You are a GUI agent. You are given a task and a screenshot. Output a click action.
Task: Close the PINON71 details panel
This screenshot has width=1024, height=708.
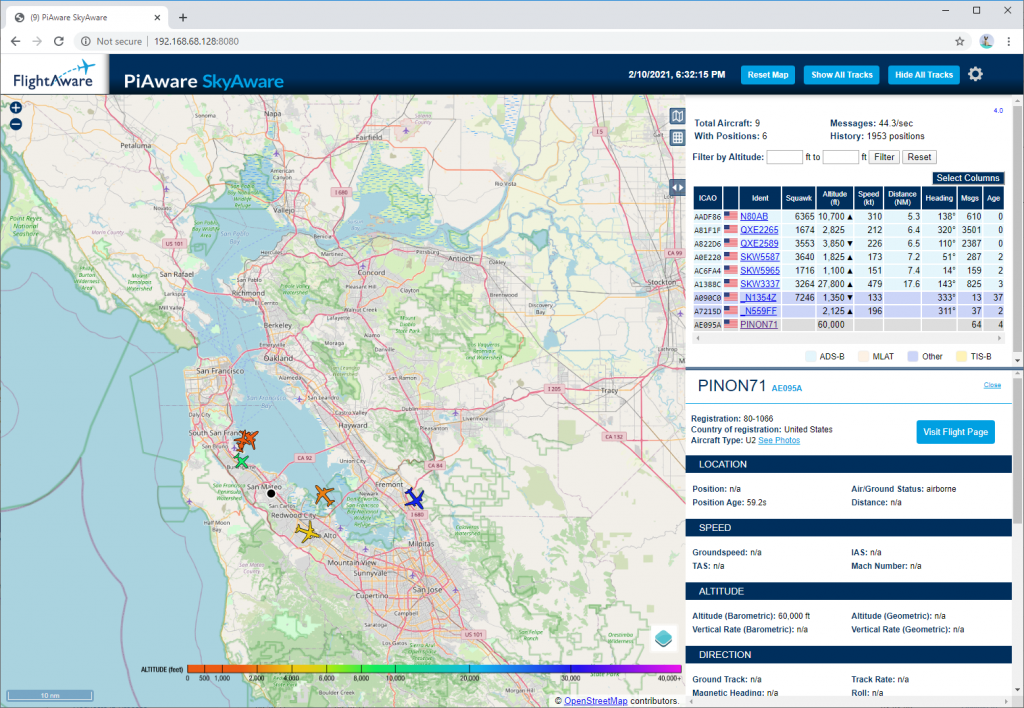(992, 385)
